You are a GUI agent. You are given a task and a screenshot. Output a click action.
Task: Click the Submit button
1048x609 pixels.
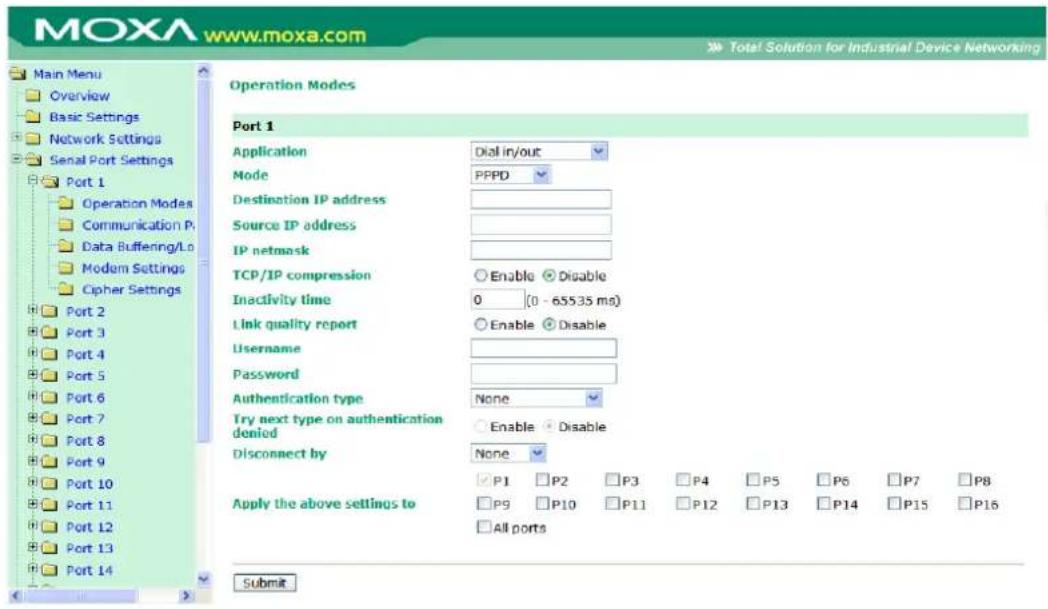265,583
